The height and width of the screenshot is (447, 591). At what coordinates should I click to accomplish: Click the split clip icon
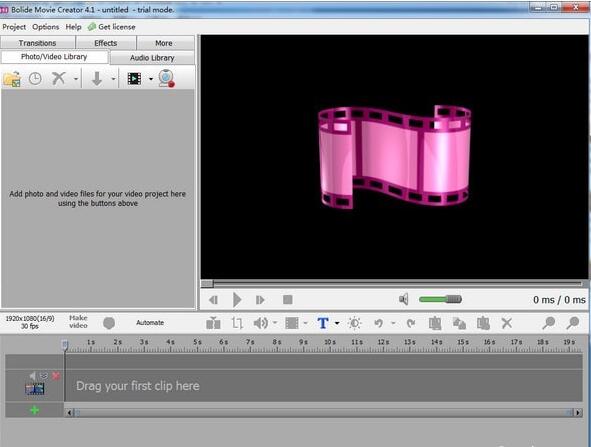tap(213, 323)
